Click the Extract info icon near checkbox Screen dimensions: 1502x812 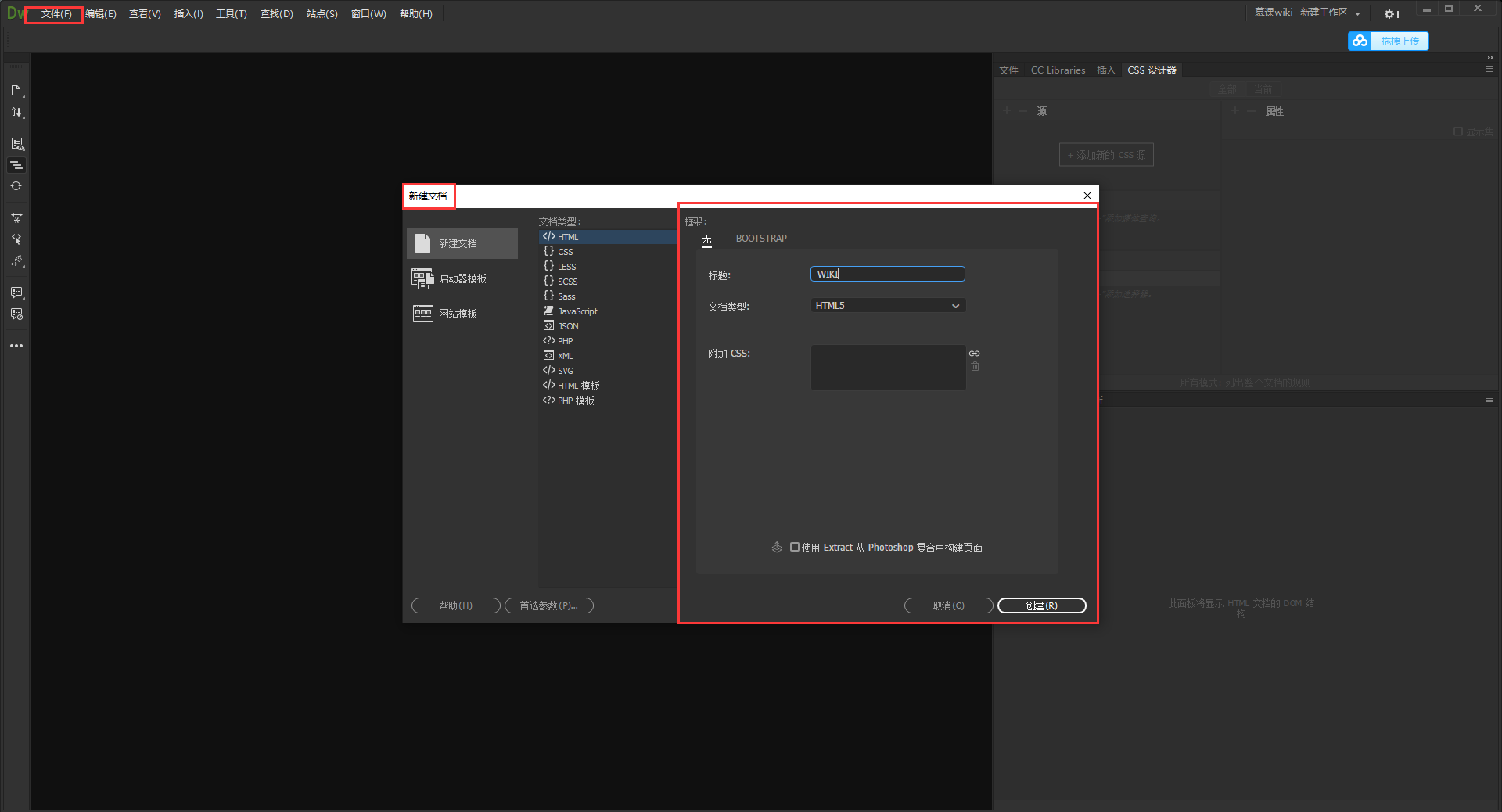point(777,548)
